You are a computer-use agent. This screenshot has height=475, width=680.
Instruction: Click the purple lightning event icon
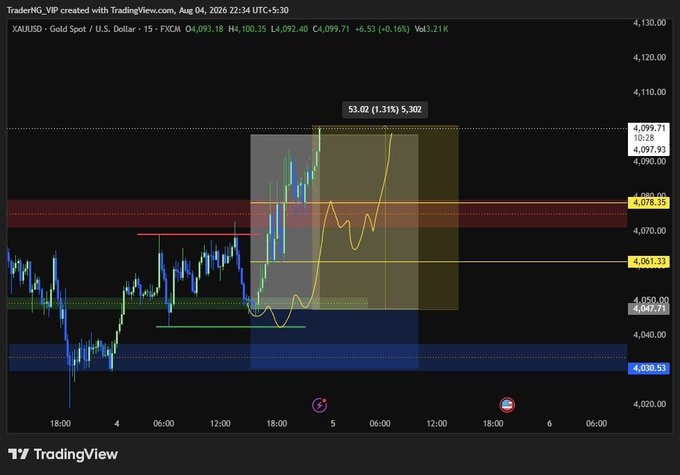point(320,405)
